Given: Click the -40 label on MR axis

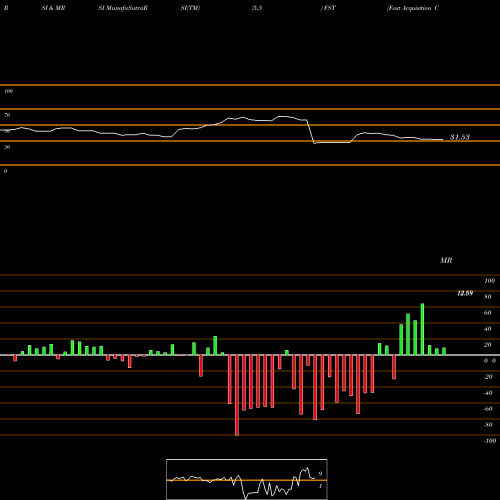Looking at the screenshot, I should pyautogui.click(x=488, y=393).
